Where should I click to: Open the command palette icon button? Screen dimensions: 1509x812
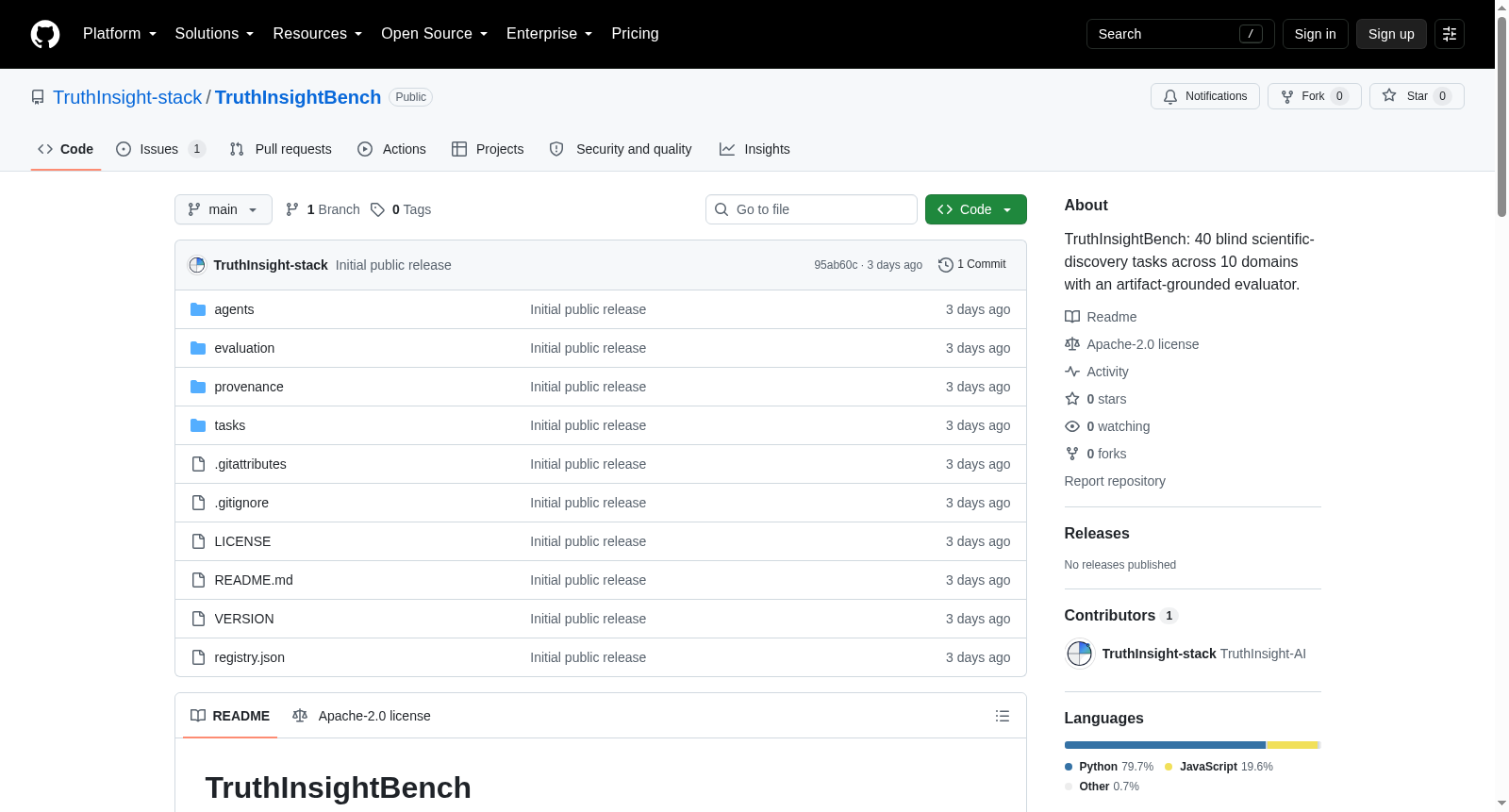point(1450,34)
